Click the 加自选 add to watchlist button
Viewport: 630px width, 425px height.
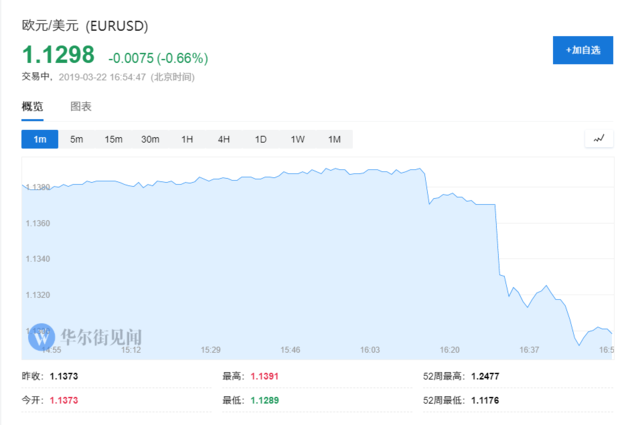(582, 49)
